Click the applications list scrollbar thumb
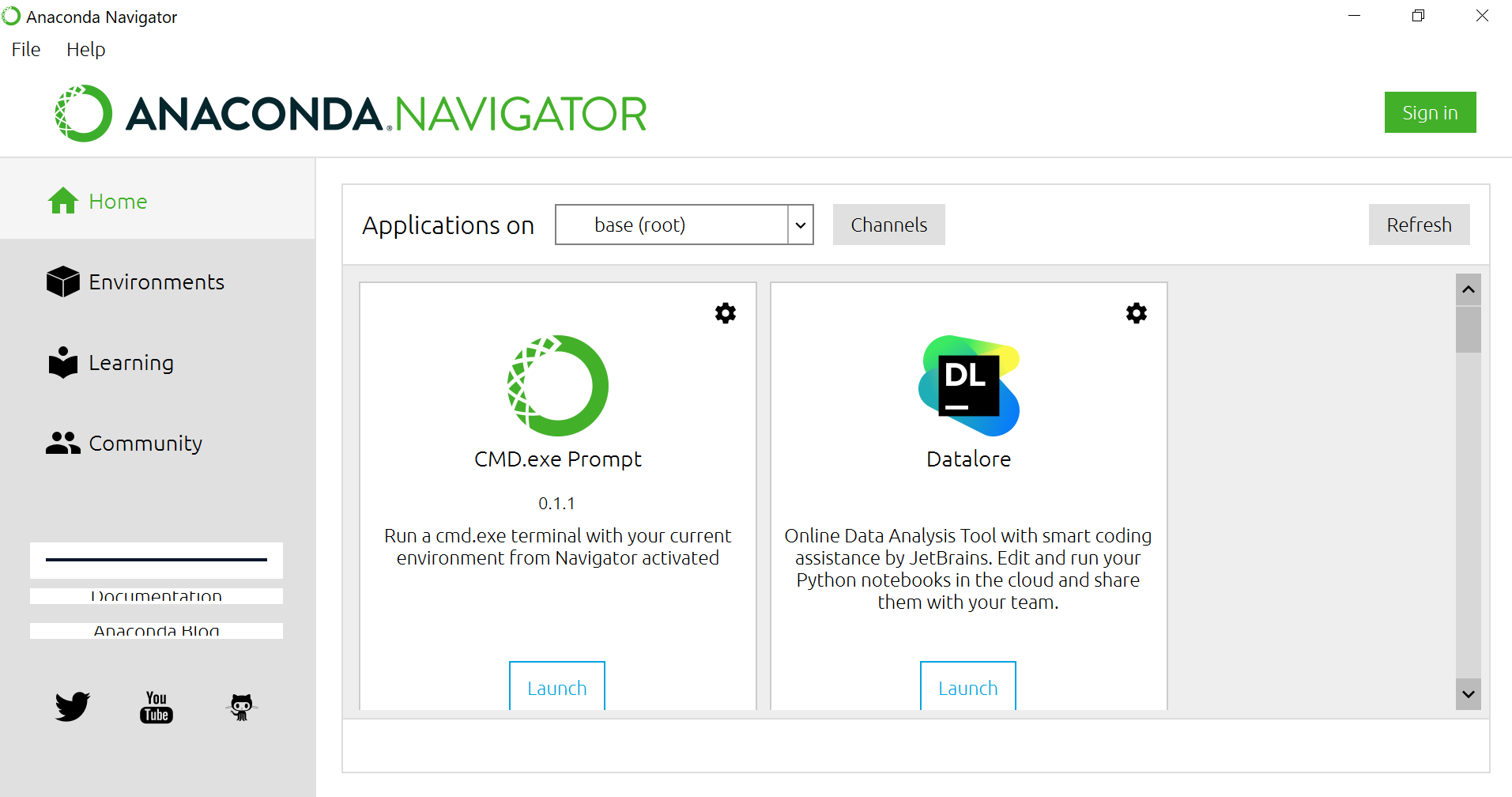 [x=1469, y=330]
